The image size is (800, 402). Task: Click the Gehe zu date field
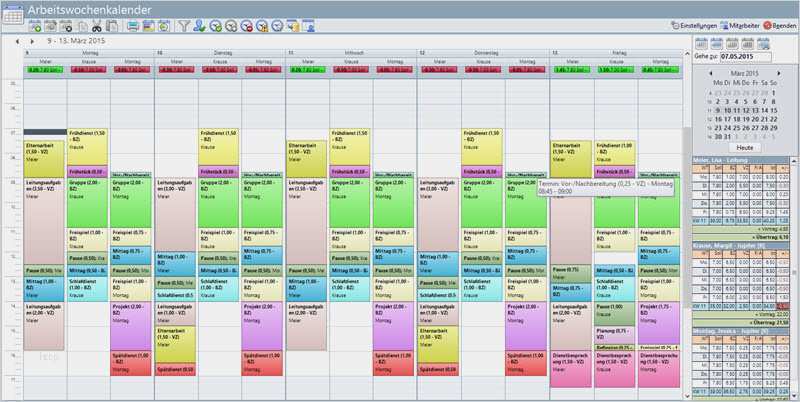[745, 57]
